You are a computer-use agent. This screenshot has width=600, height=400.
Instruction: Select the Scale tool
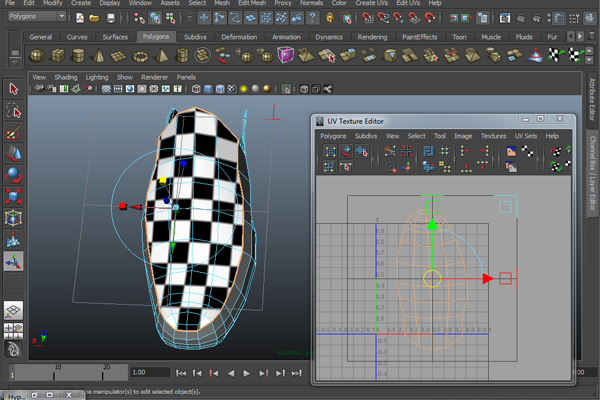[13, 196]
